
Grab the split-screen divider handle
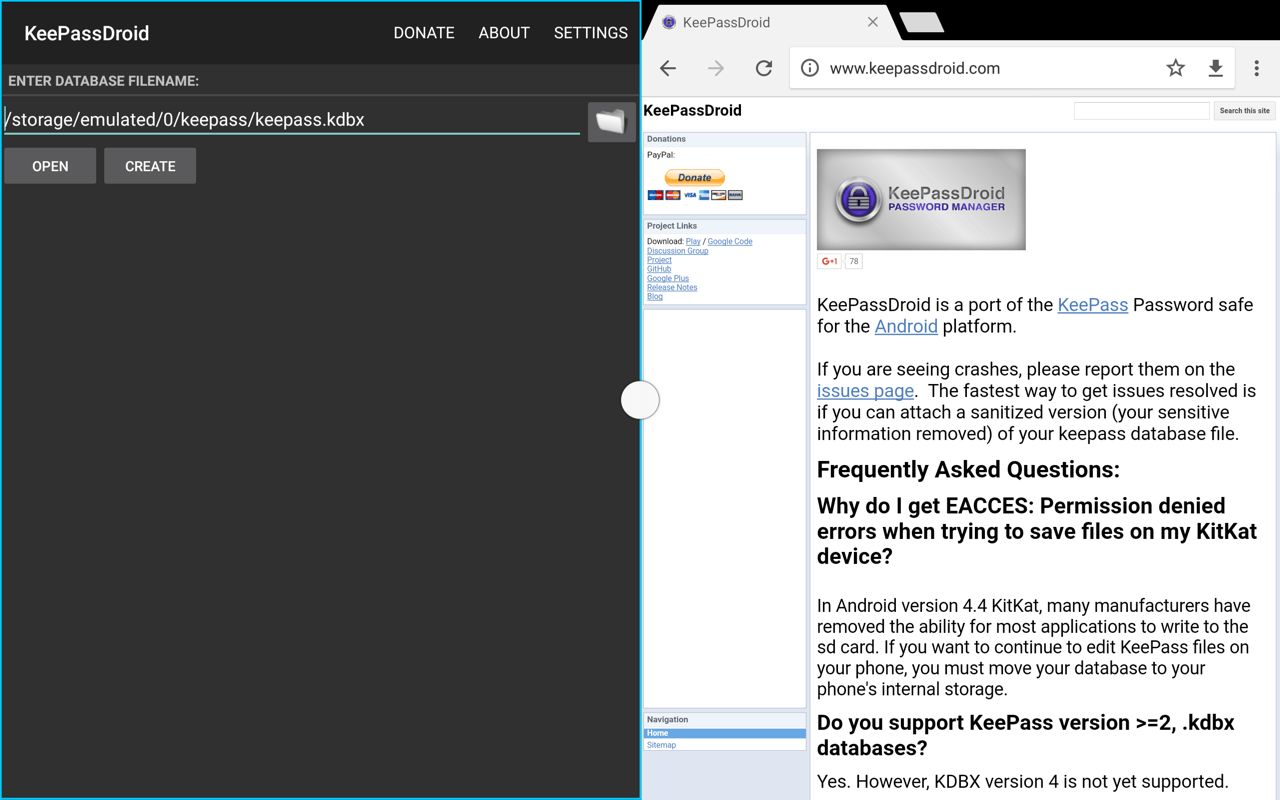[640, 400]
